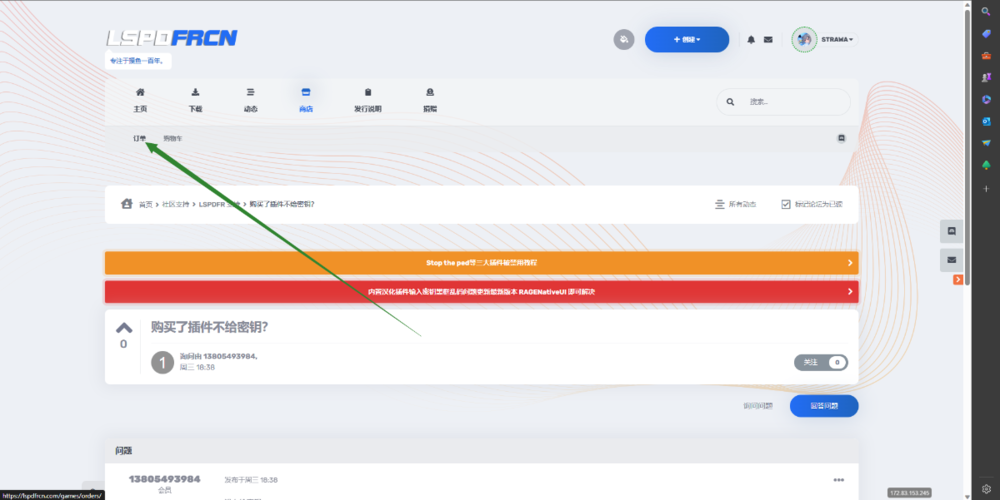Go to the 下载 (Downloads) nav tab
The height and width of the screenshot is (500, 1000).
click(x=195, y=100)
